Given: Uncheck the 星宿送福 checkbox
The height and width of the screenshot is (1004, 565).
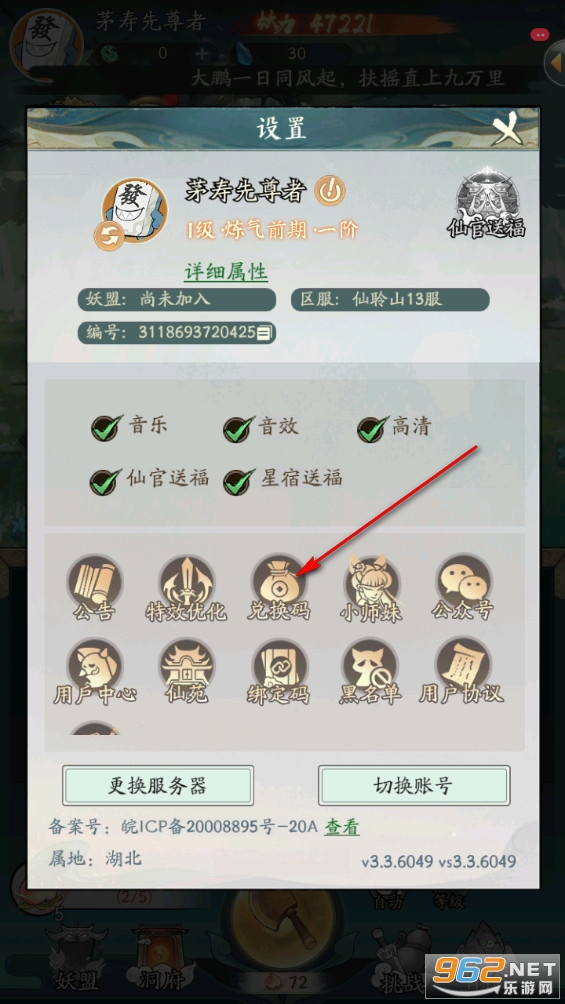Looking at the screenshot, I should 239,480.
